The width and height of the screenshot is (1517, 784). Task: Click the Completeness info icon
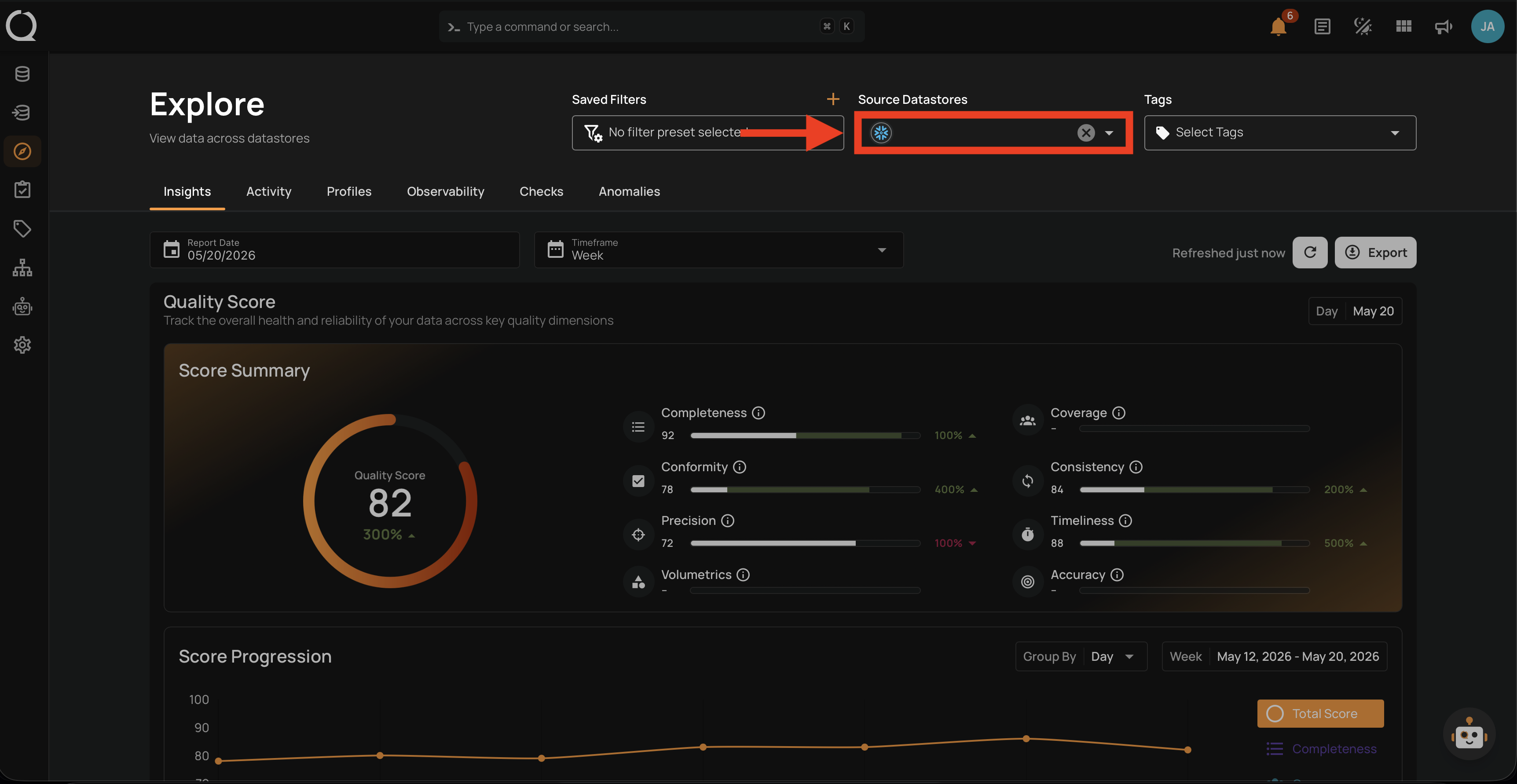[x=758, y=413]
